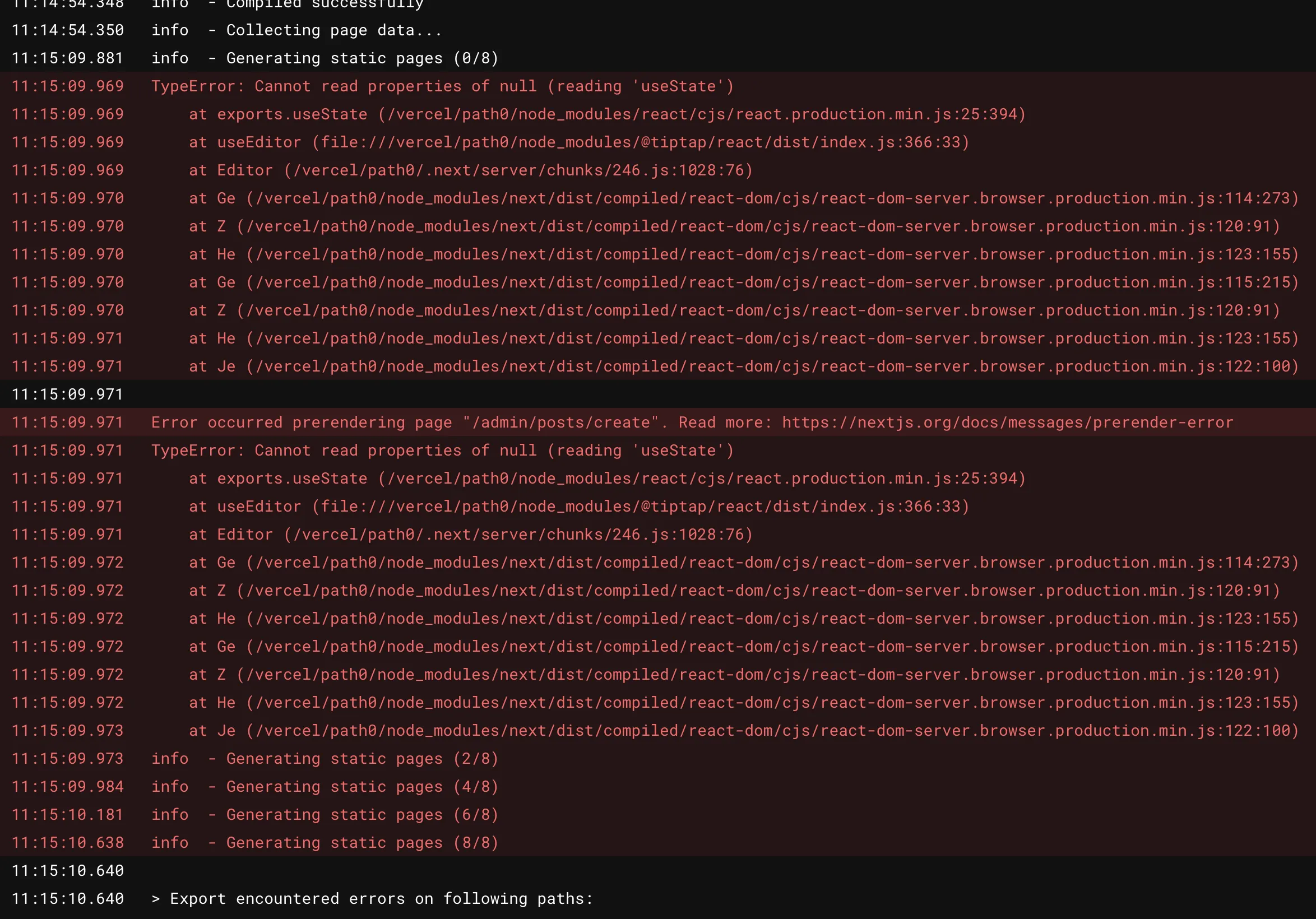Click the "Error occurred prerendering page" message
Screen dimensions: 1316x919
pos(300,423)
